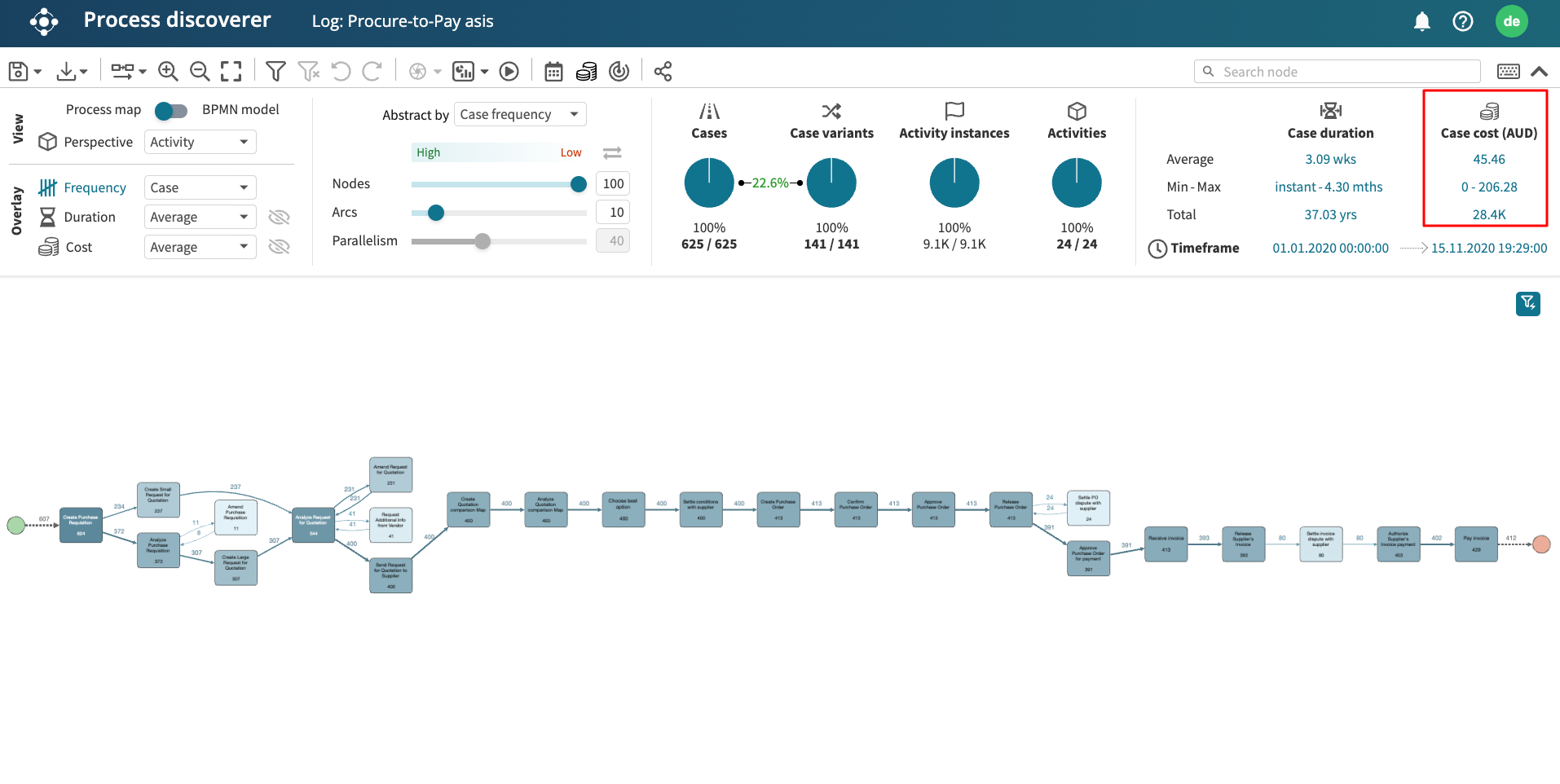
Task: Open the Abstract by Case frequency dropdown
Action: 520,115
